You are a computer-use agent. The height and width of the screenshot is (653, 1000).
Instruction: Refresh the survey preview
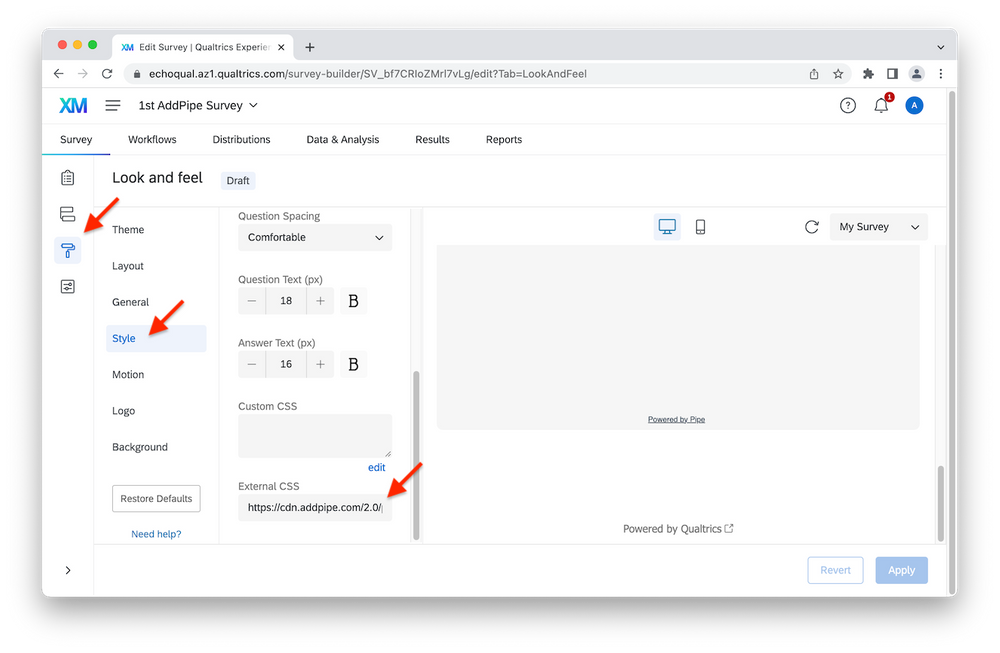[812, 227]
